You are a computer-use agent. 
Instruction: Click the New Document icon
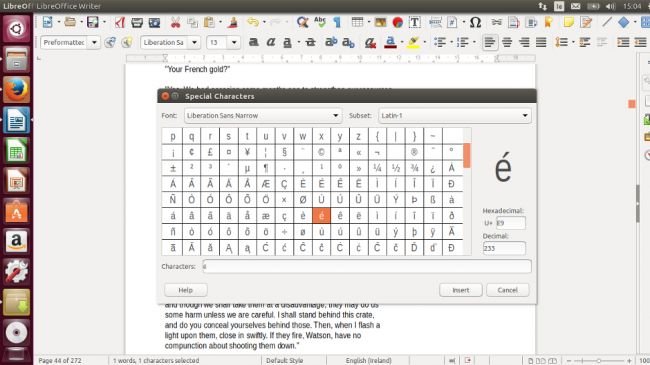[47, 22]
